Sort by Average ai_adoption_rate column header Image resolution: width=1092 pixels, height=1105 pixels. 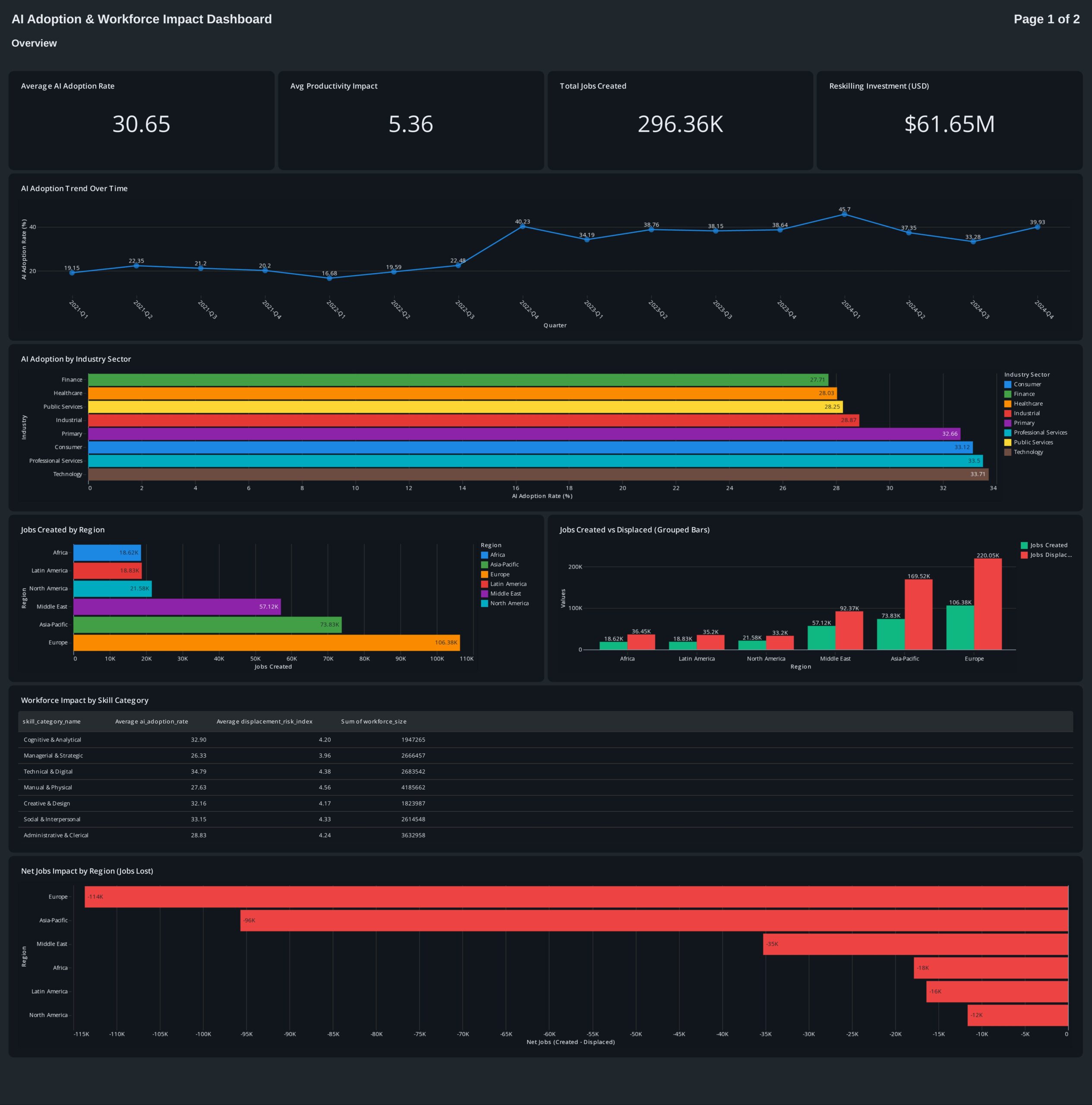(x=151, y=722)
